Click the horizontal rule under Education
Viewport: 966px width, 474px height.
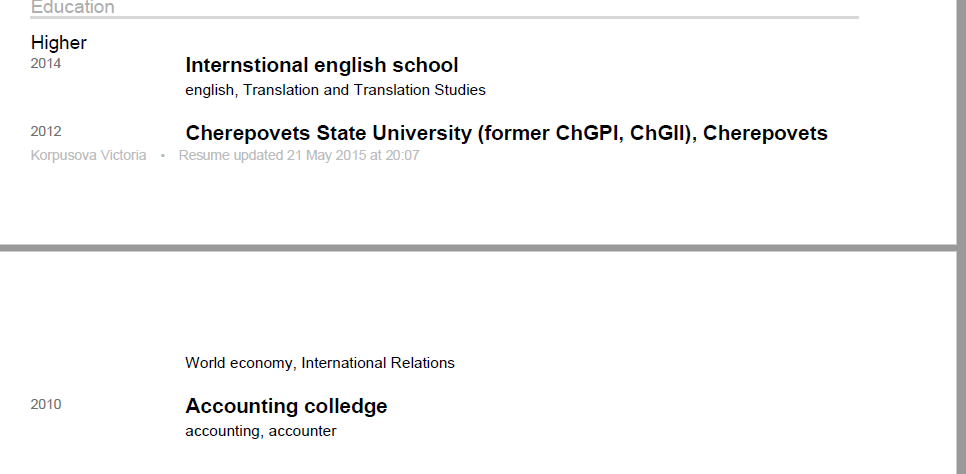[444, 18]
